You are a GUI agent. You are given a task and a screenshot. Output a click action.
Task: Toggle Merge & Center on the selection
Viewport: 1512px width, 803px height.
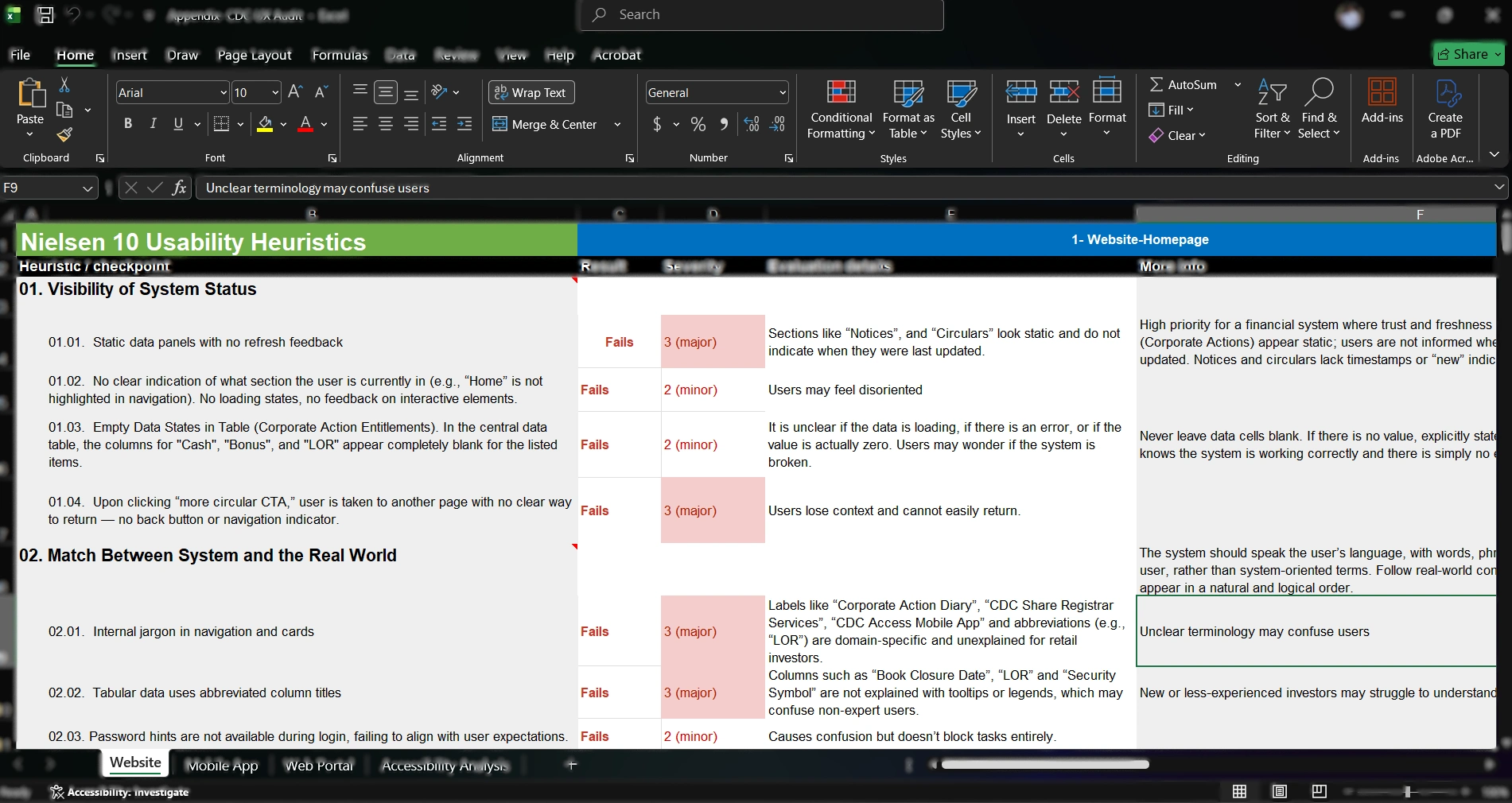tap(545, 124)
